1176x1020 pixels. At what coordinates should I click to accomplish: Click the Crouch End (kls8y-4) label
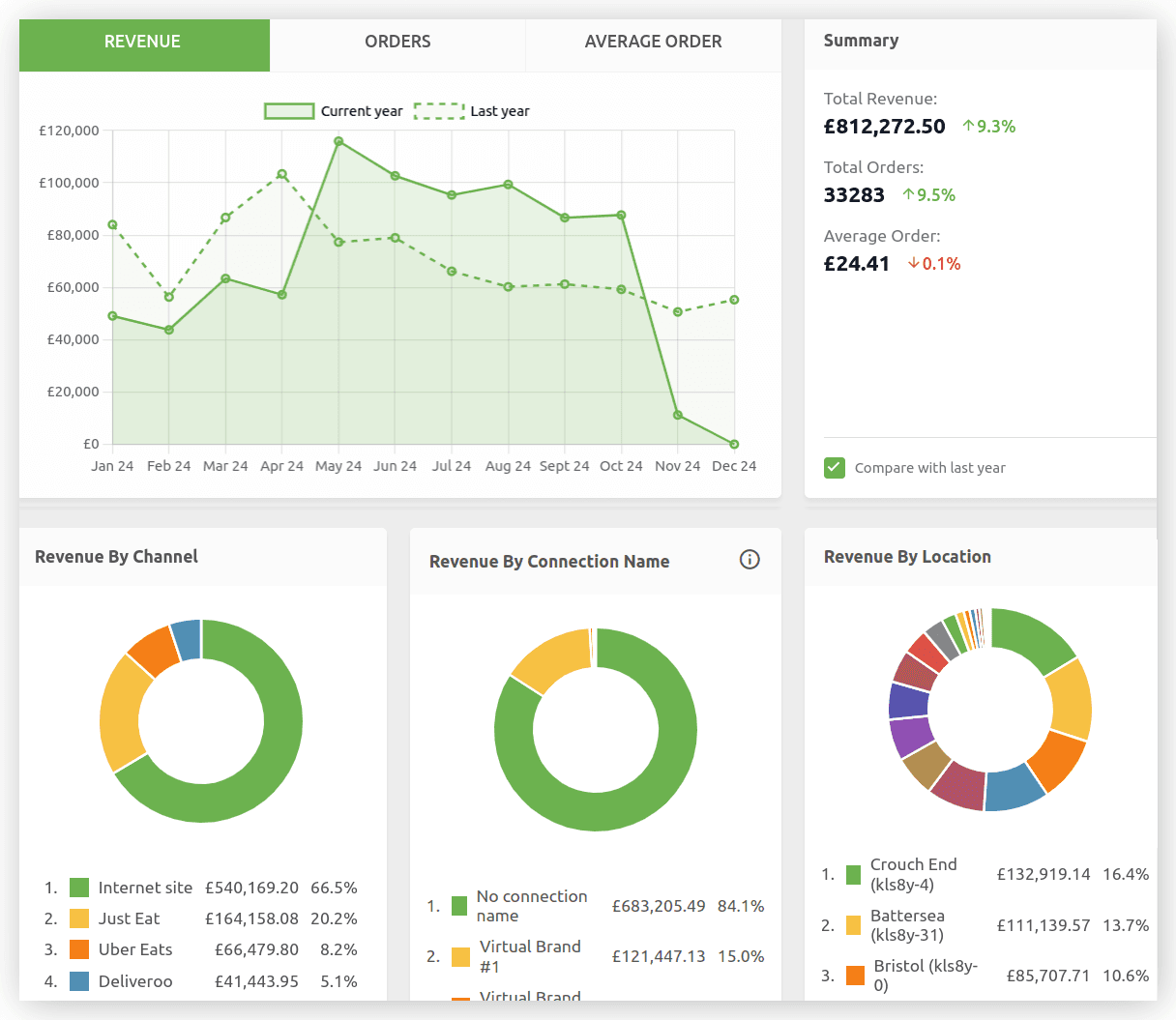click(914, 874)
